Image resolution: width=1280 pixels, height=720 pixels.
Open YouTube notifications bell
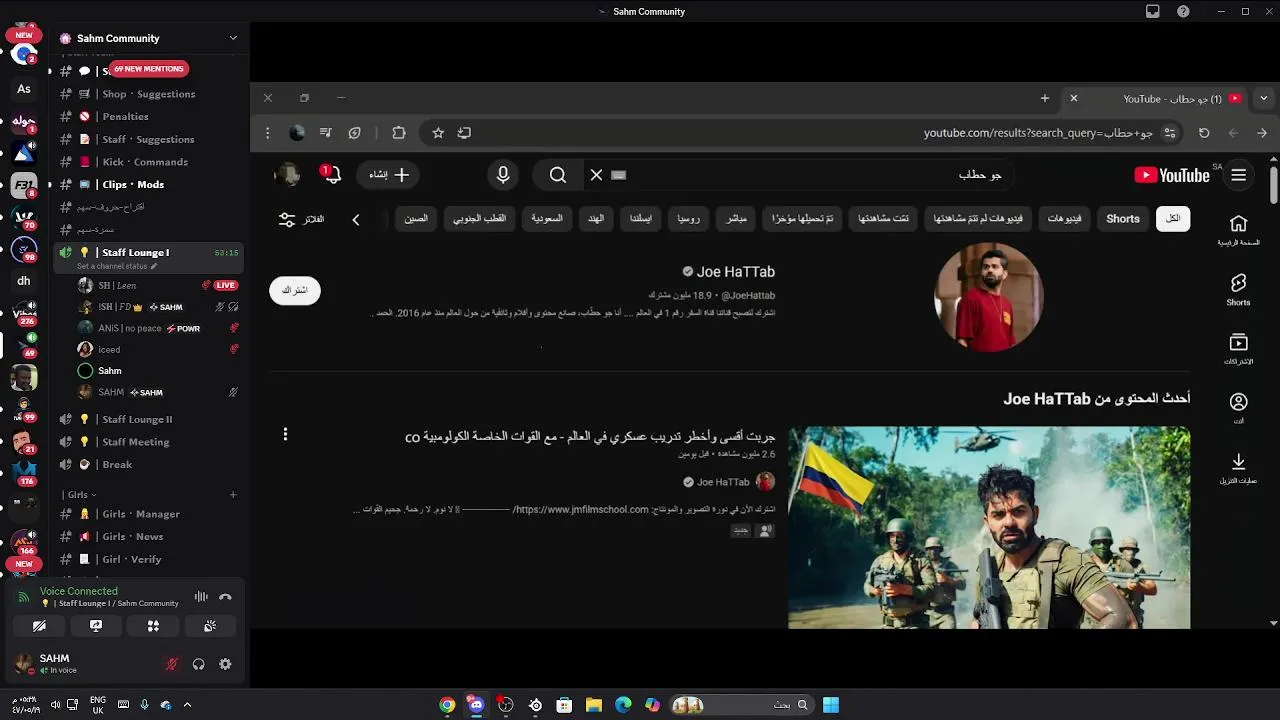click(332, 175)
